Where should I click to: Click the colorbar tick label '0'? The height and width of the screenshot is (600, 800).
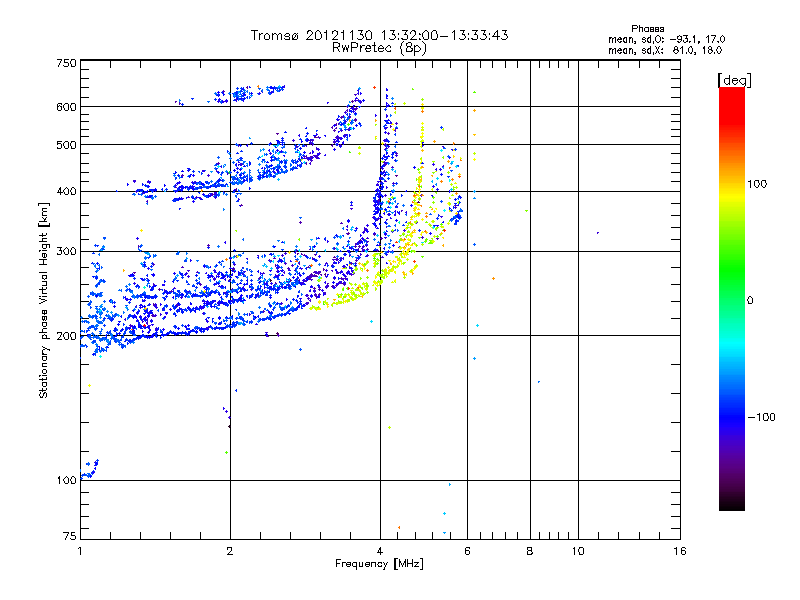(x=750, y=300)
